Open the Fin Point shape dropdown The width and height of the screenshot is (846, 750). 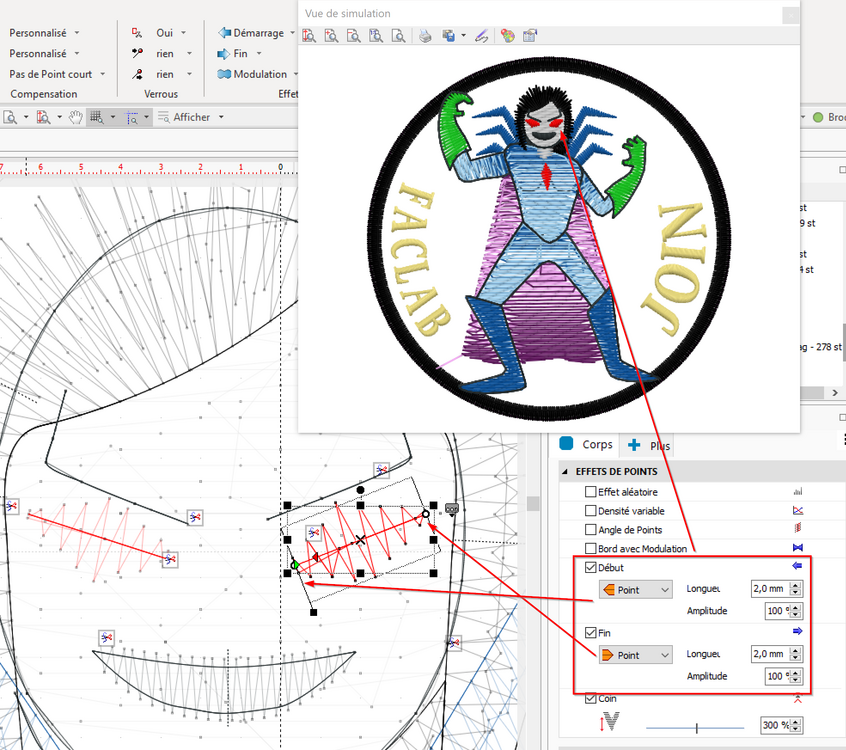click(x=636, y=655)
